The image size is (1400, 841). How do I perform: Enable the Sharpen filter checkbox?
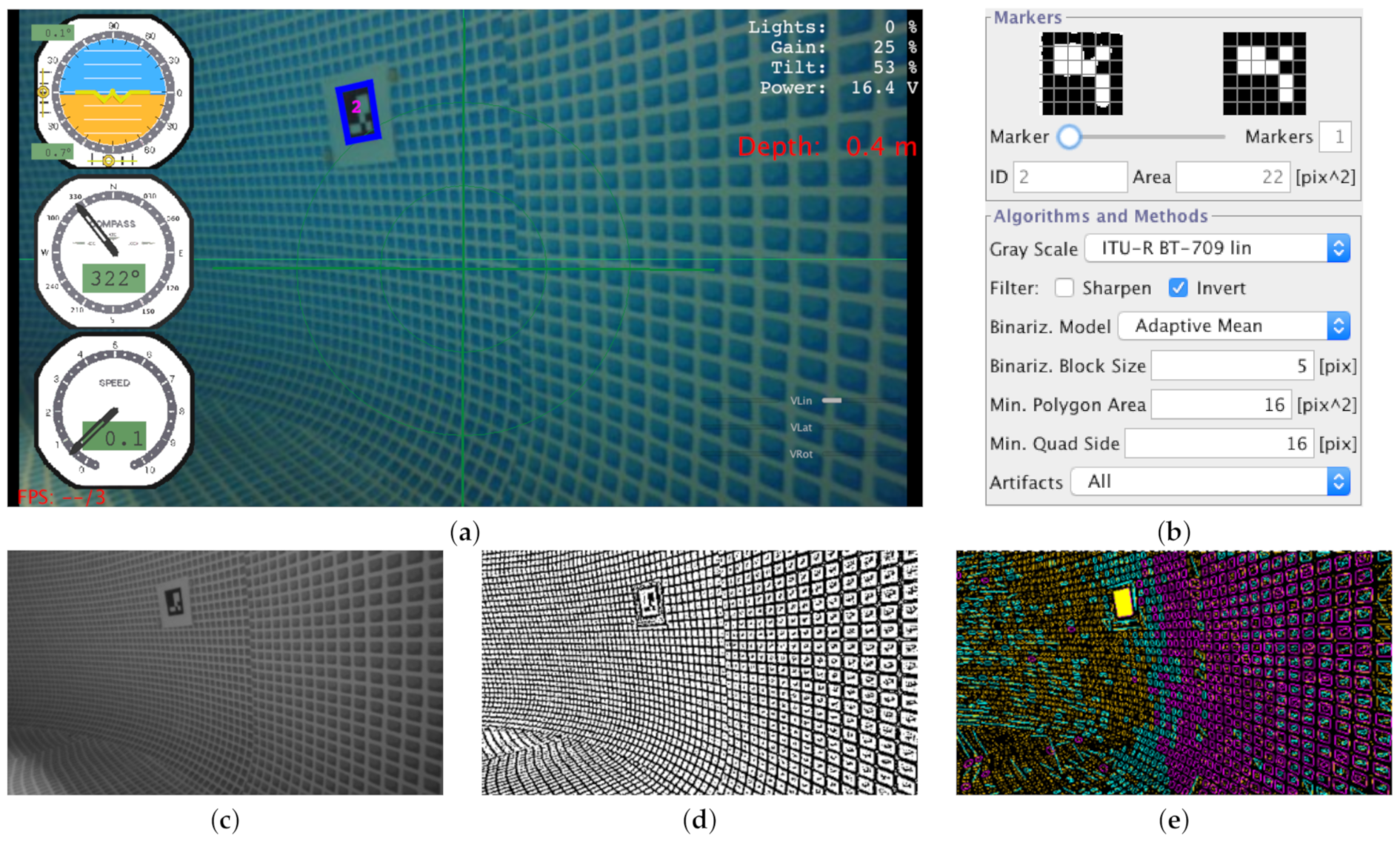1064,288
